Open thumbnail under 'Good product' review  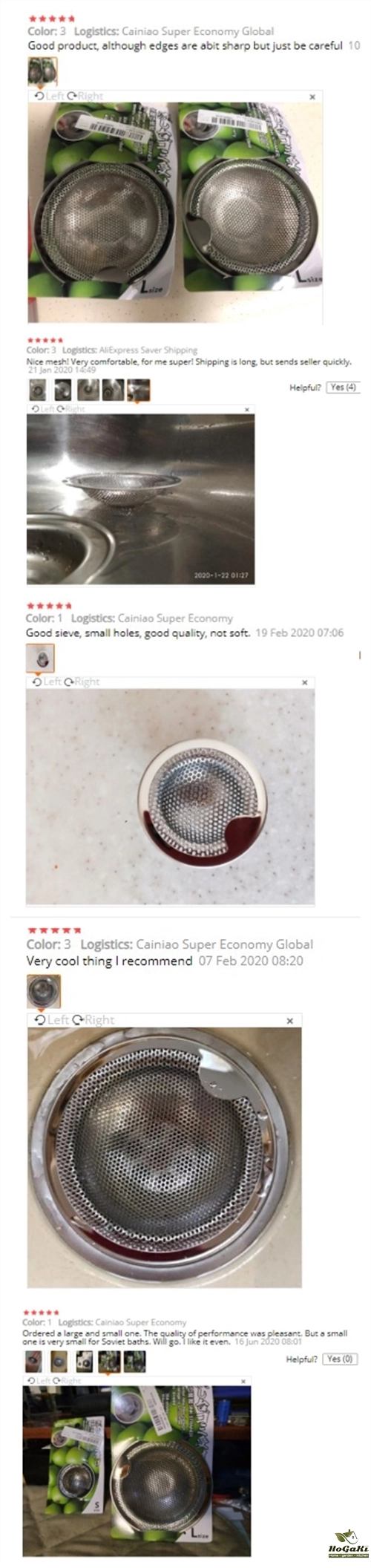point(42,71)
